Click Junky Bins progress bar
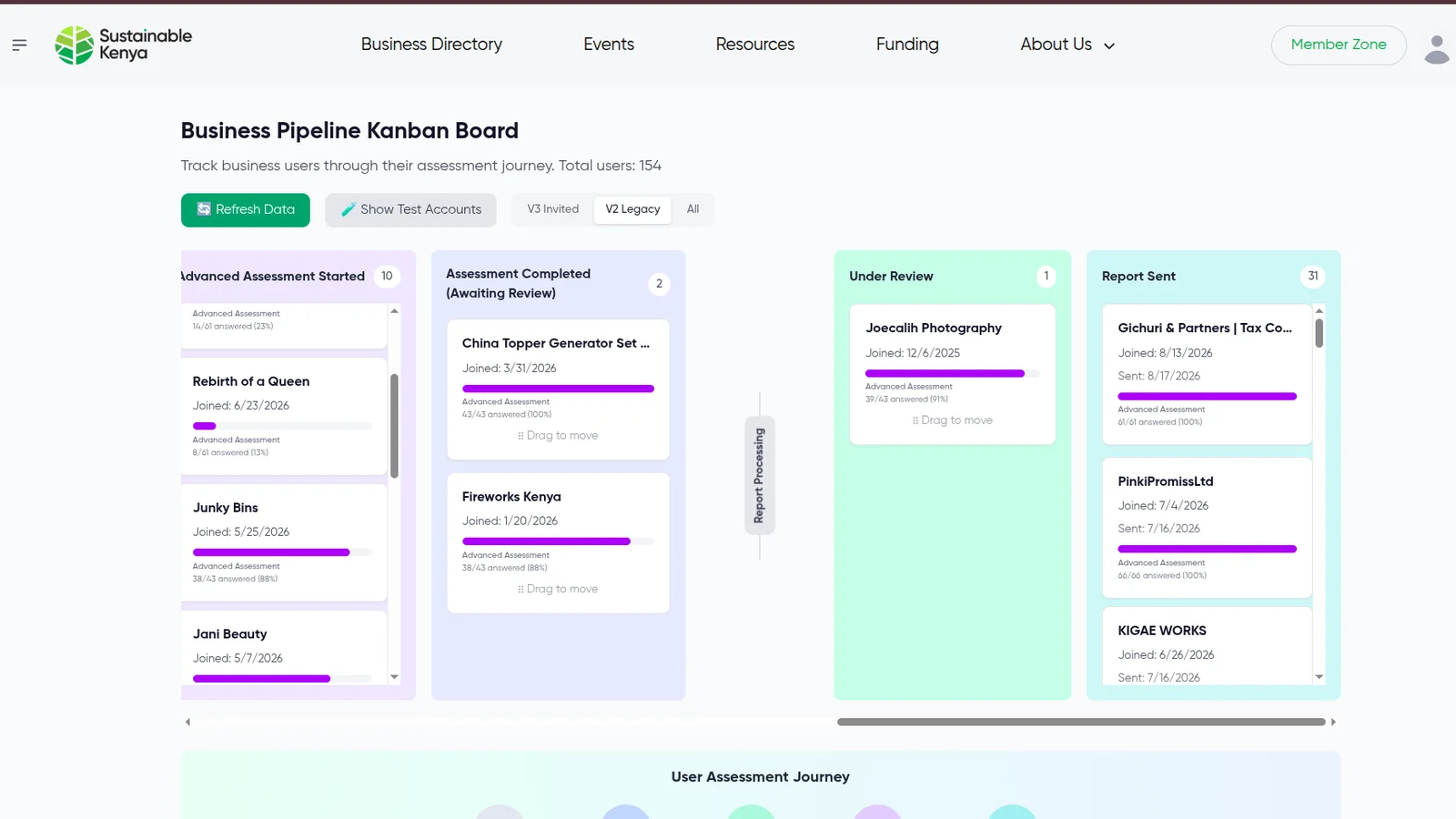Screen dimensions: 1456x819 point(282,552)
